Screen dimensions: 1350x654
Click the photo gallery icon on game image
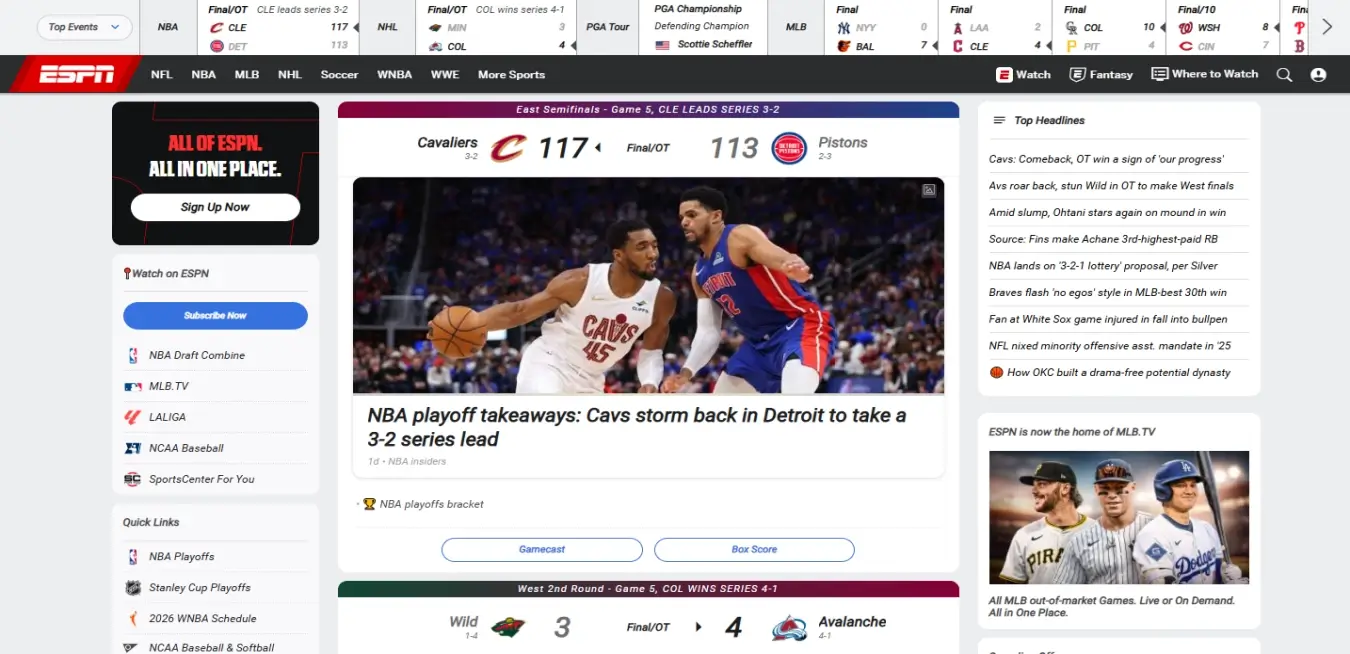(929, 190)
